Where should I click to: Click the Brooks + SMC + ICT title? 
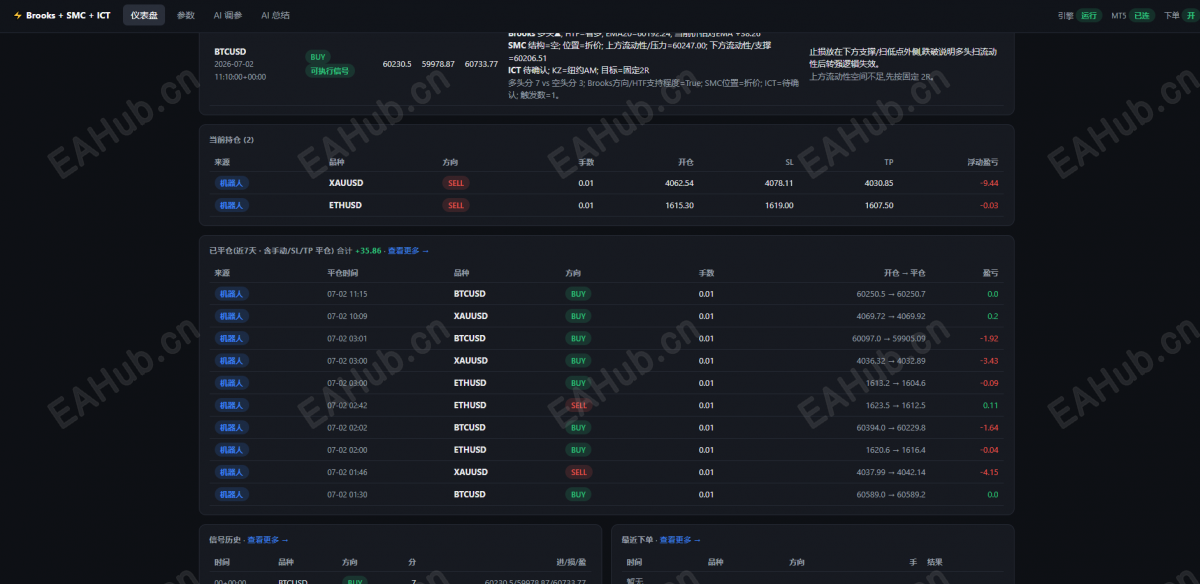(68, 16)
